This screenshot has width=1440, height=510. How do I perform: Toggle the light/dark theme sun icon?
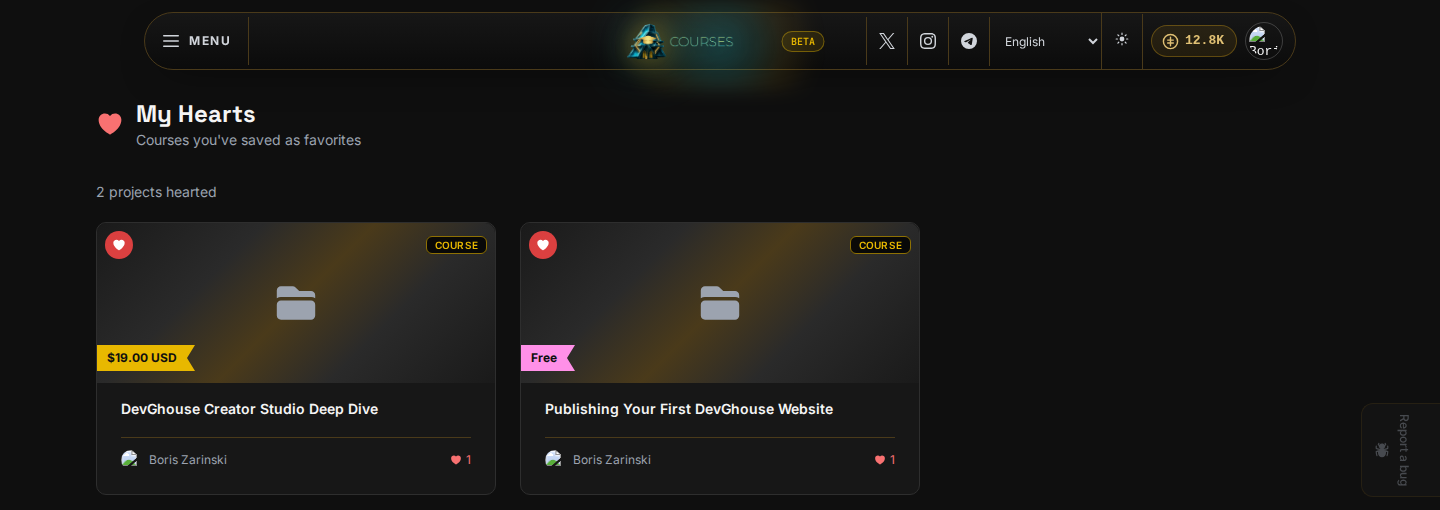pyautogui.click(x=1122, y=40)
